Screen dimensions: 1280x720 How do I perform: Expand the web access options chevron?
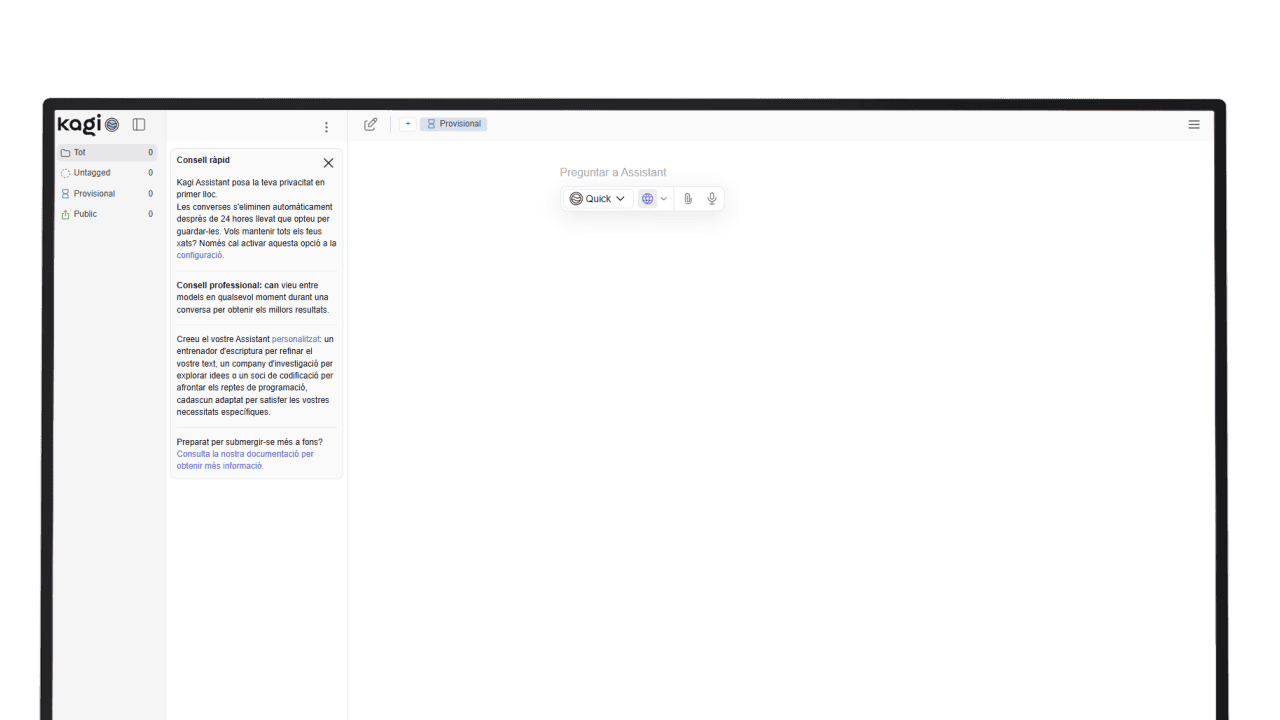click(664, 199)
